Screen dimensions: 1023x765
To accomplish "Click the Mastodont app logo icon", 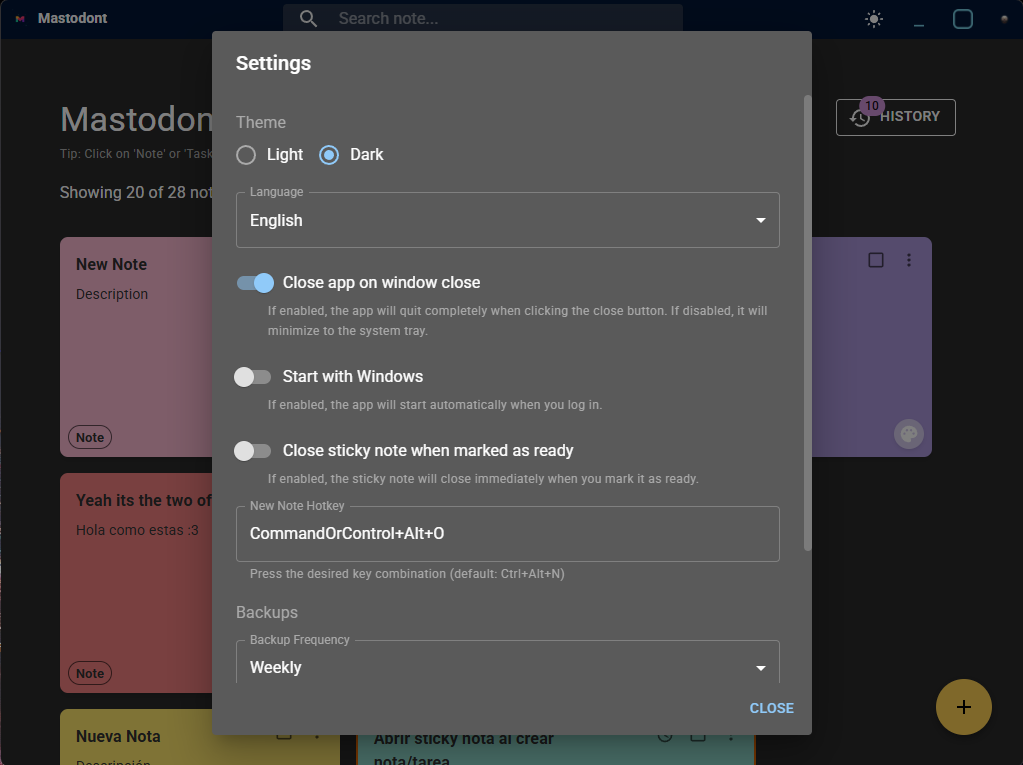I will coord(20,19).
